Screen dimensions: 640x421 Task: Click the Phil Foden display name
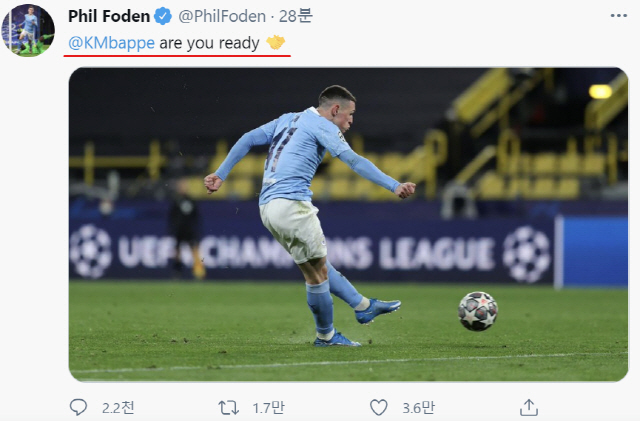(x=109, y=16)
